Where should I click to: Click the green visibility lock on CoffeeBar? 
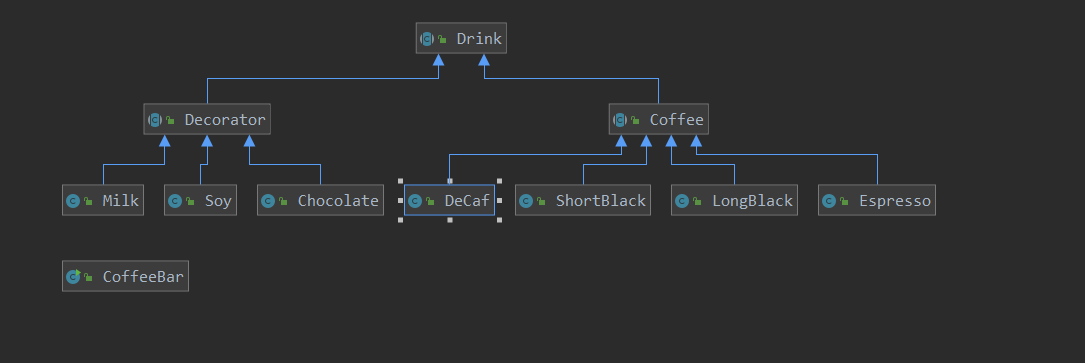coord(88,278)
